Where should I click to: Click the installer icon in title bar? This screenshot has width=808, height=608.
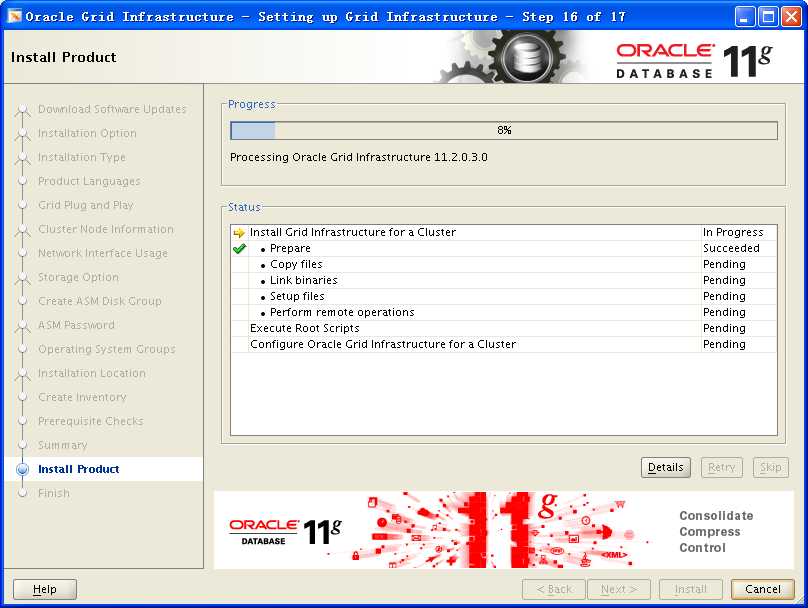point(14,16)
